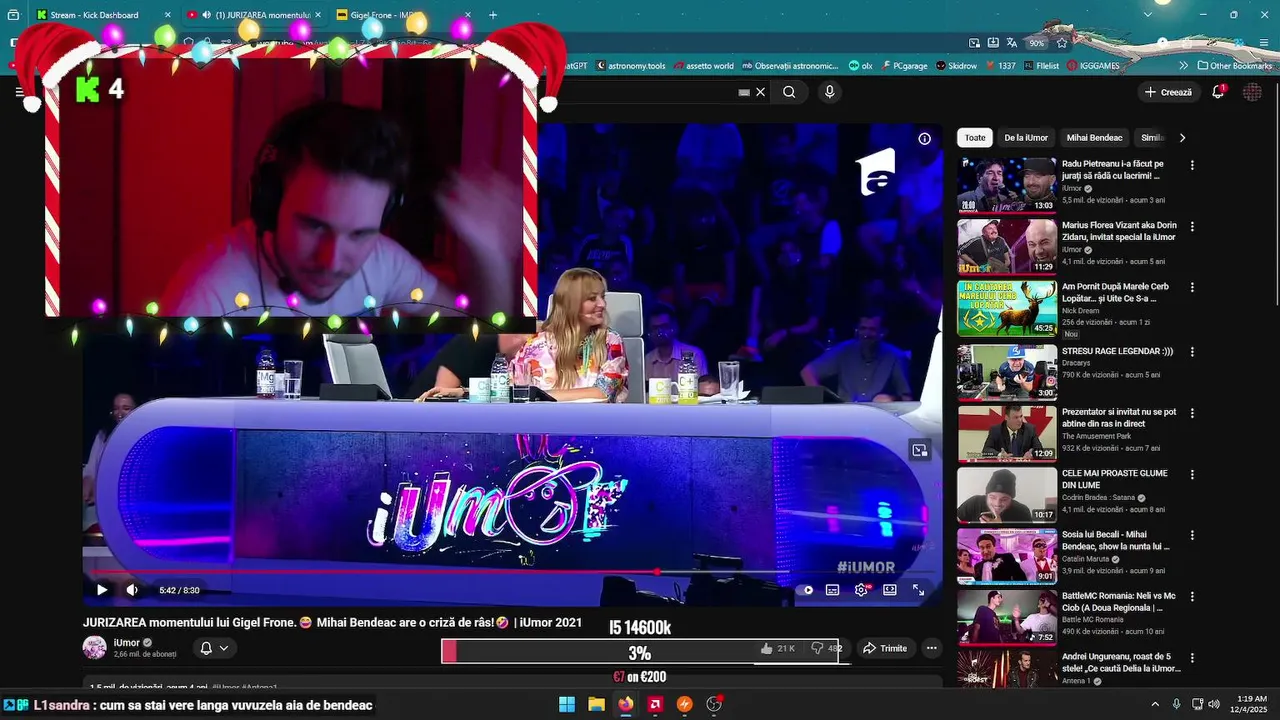Screen dimensions: 1280x720
Task: Click the iUmor channel name
Action: click(x=126, y=643)
